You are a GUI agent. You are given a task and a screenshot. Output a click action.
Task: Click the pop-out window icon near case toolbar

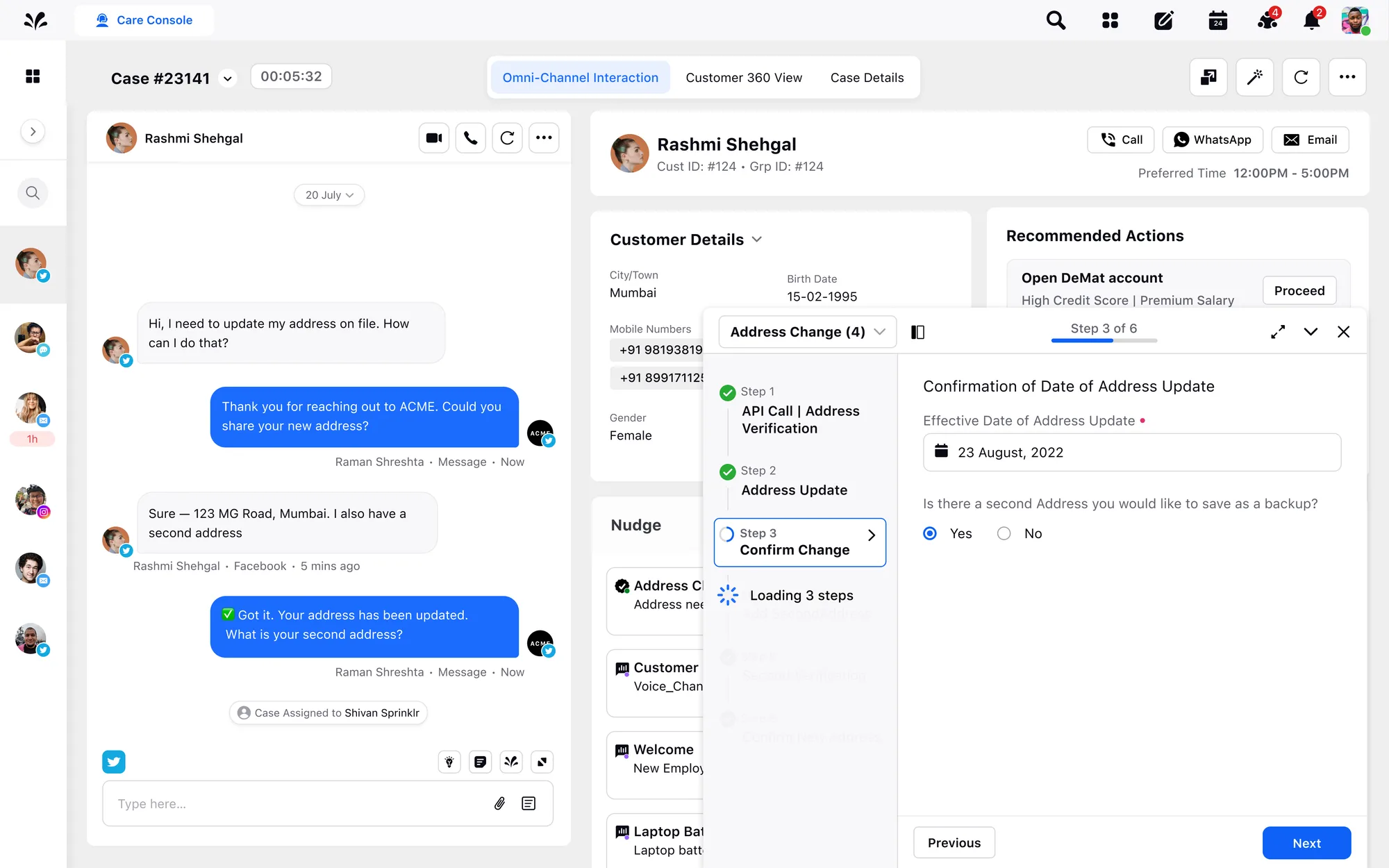tap(1208, 77)
